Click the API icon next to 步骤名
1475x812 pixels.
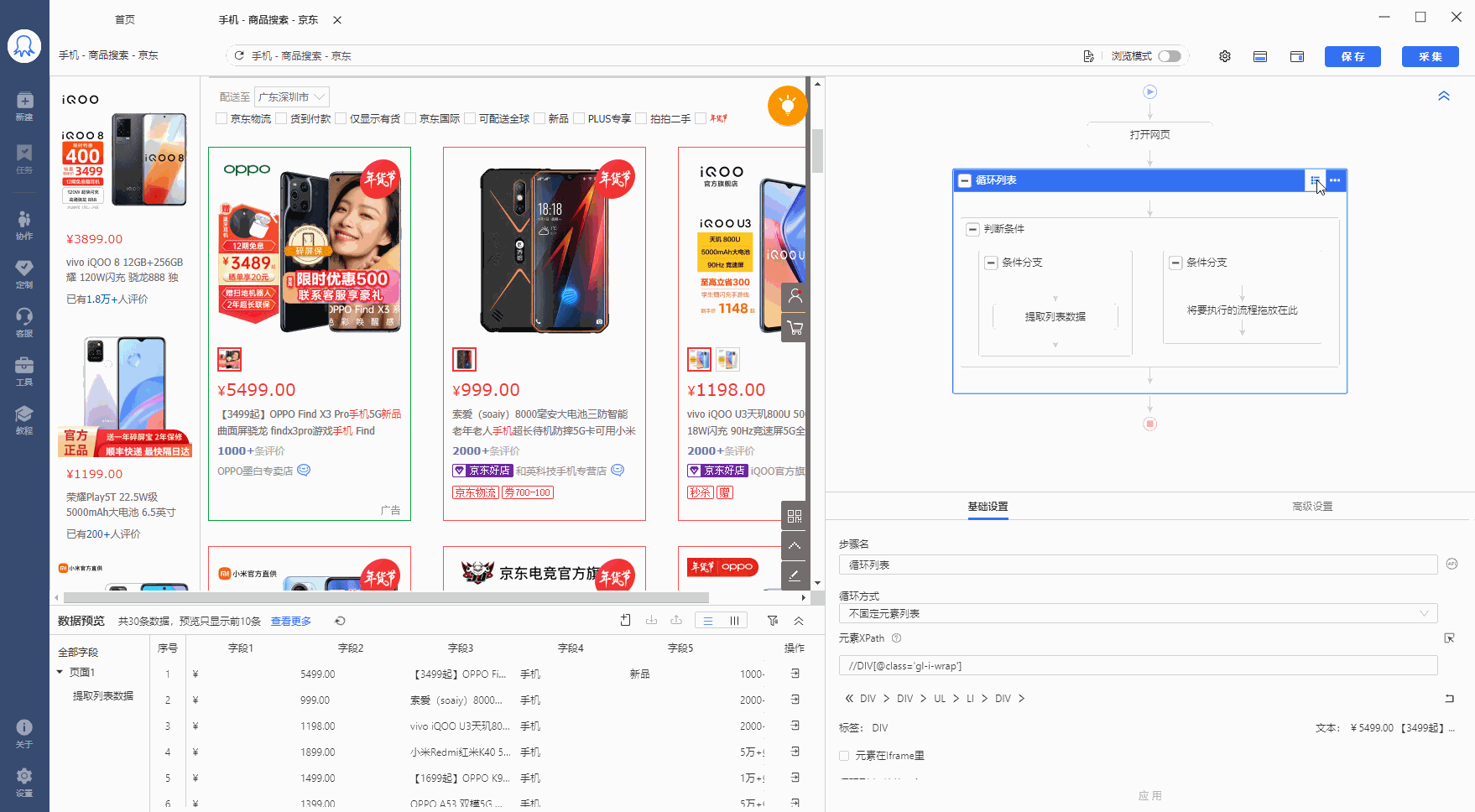[x=1452, y=564]
